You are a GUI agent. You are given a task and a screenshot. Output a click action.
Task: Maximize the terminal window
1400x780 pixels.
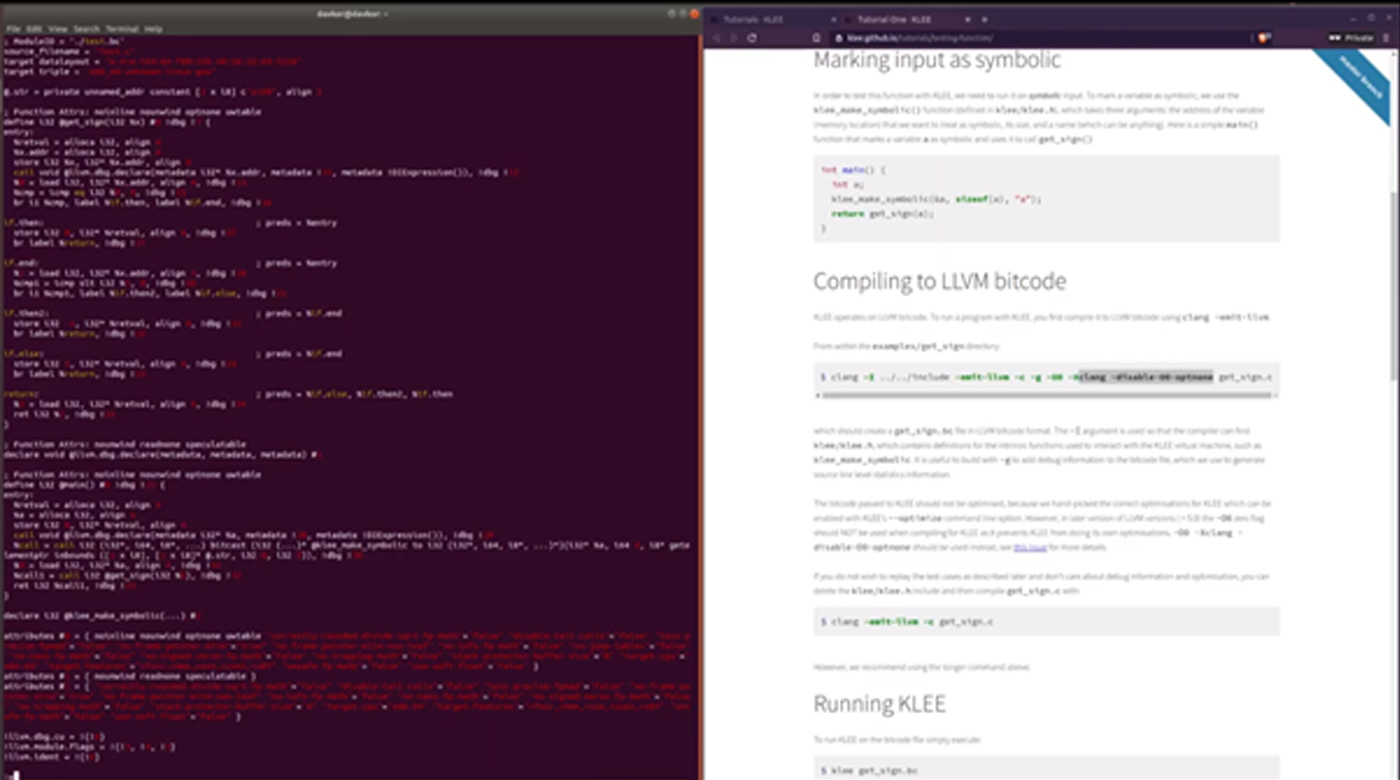click(x=681, y=13)
